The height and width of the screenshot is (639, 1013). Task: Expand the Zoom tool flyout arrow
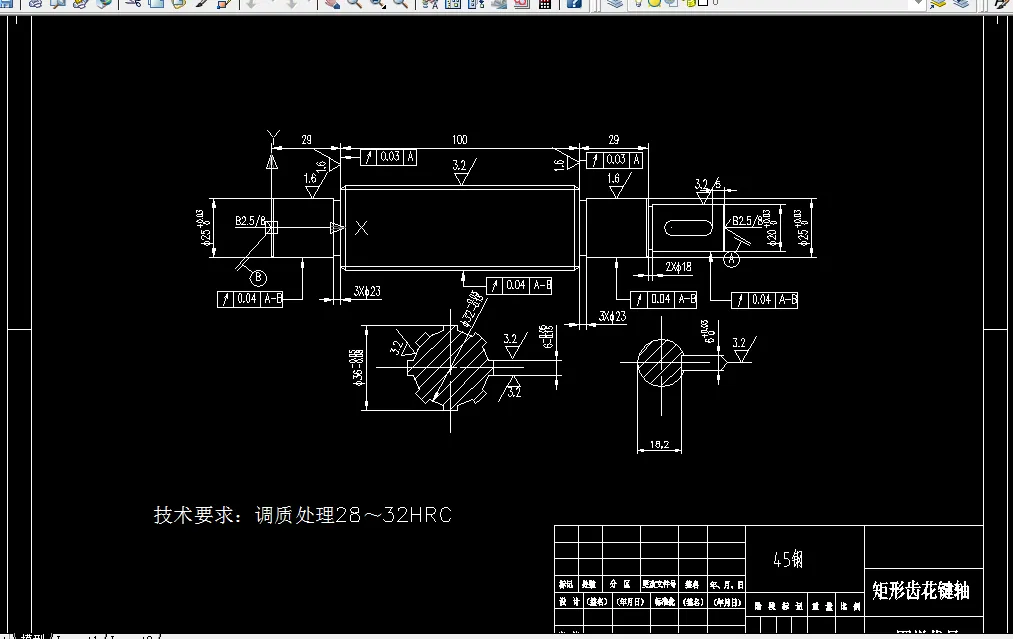pos(383,9)
